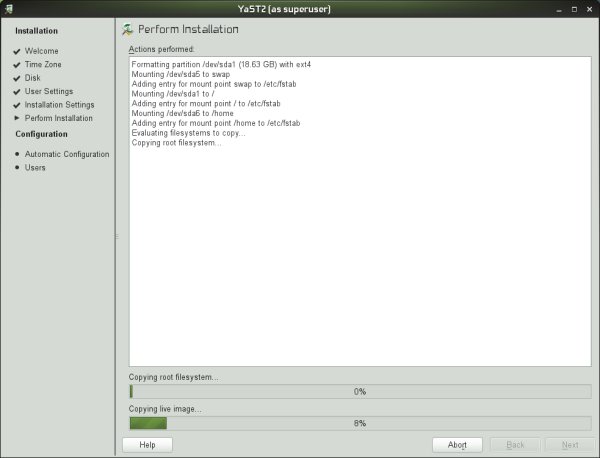600x458 pixels.
Task: Click the /home fstab entry log line
Action: coord(216,123)
